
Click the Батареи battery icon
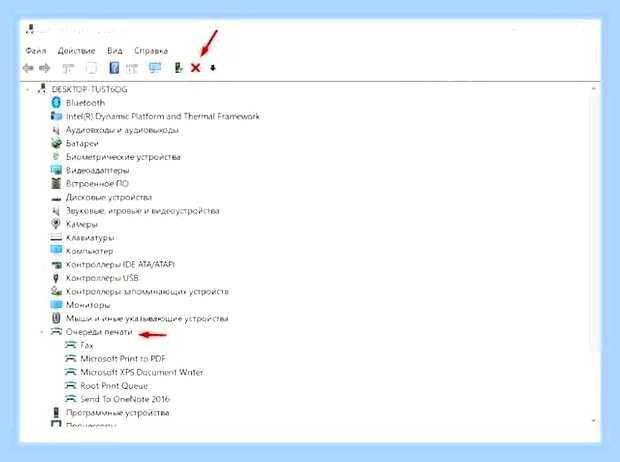tap(56, 143)
